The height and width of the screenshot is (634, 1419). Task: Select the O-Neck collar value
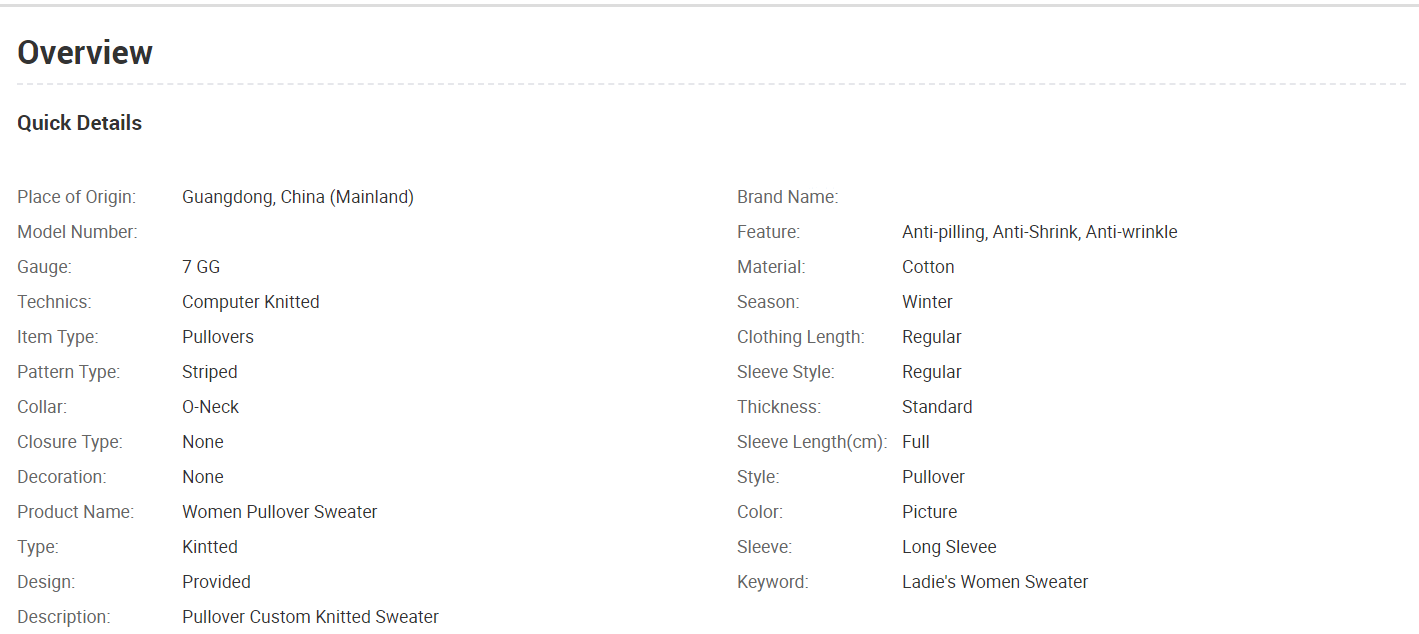(x=211, y=407)
